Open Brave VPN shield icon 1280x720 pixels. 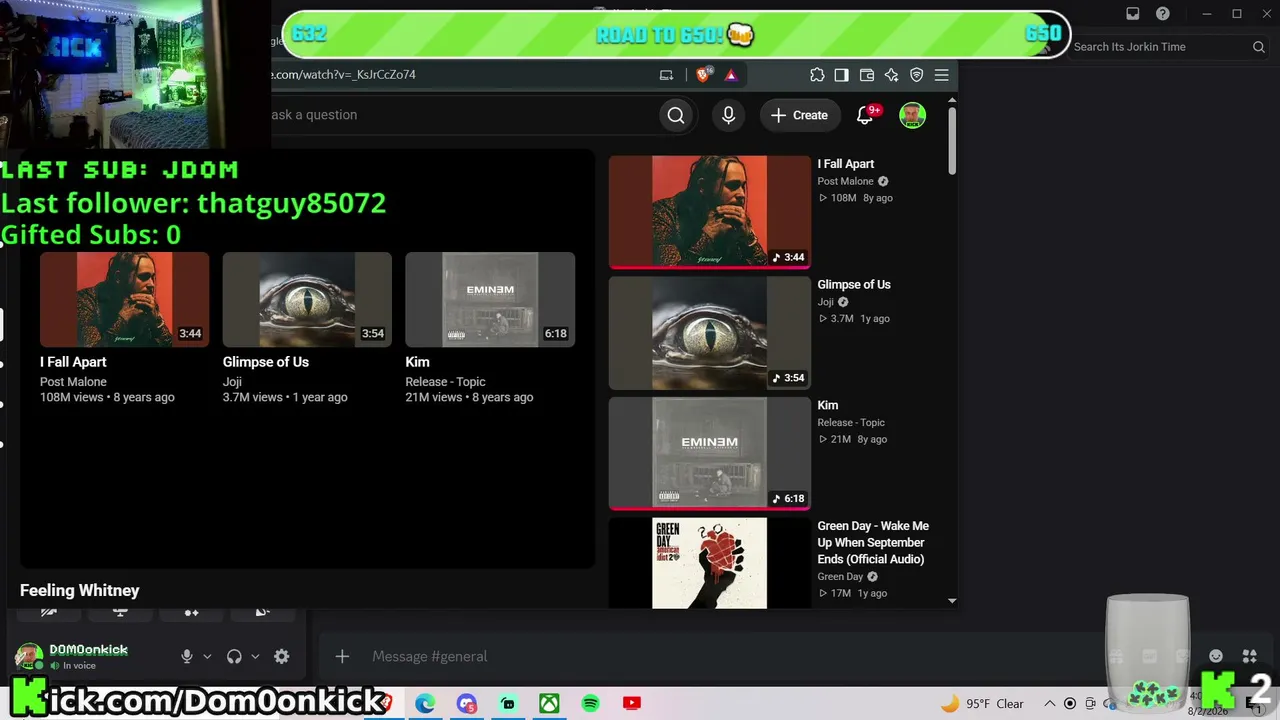point(916,75)
